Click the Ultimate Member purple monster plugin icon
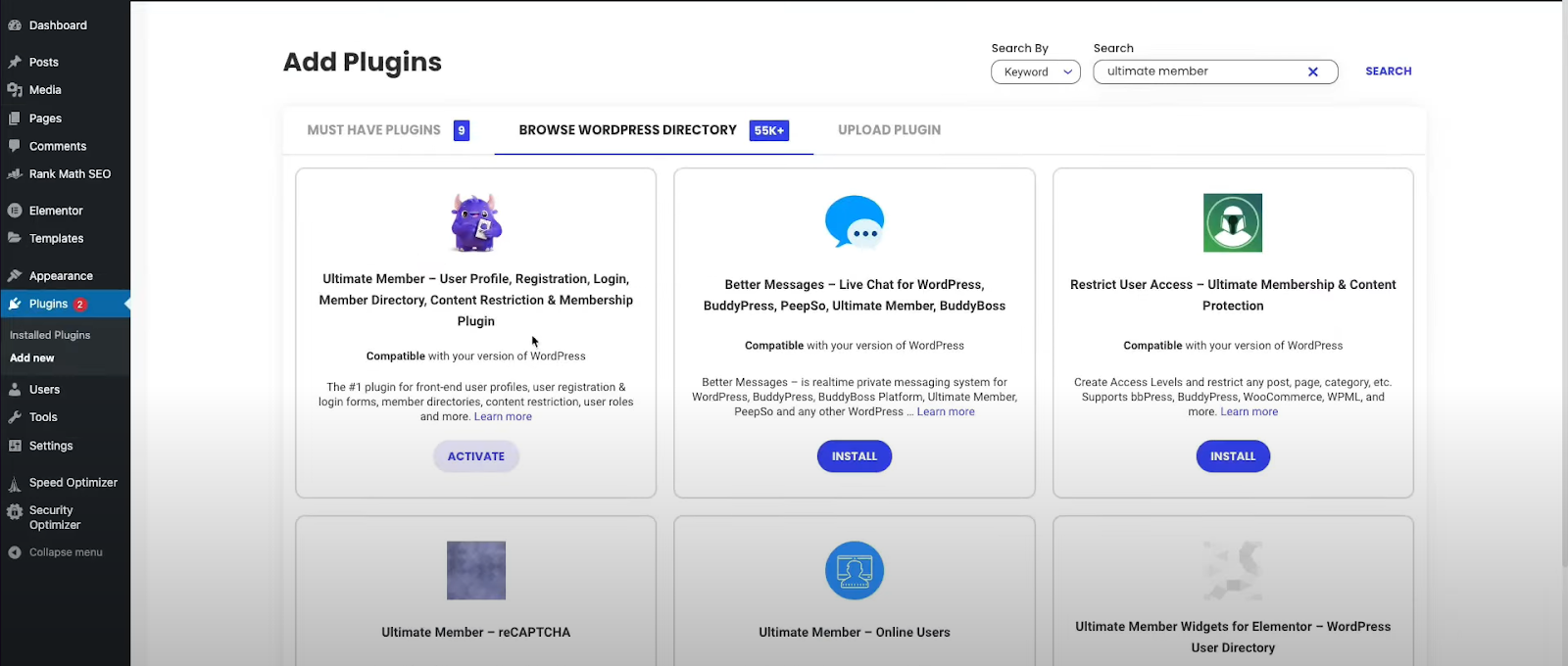 tap(476, 223)
